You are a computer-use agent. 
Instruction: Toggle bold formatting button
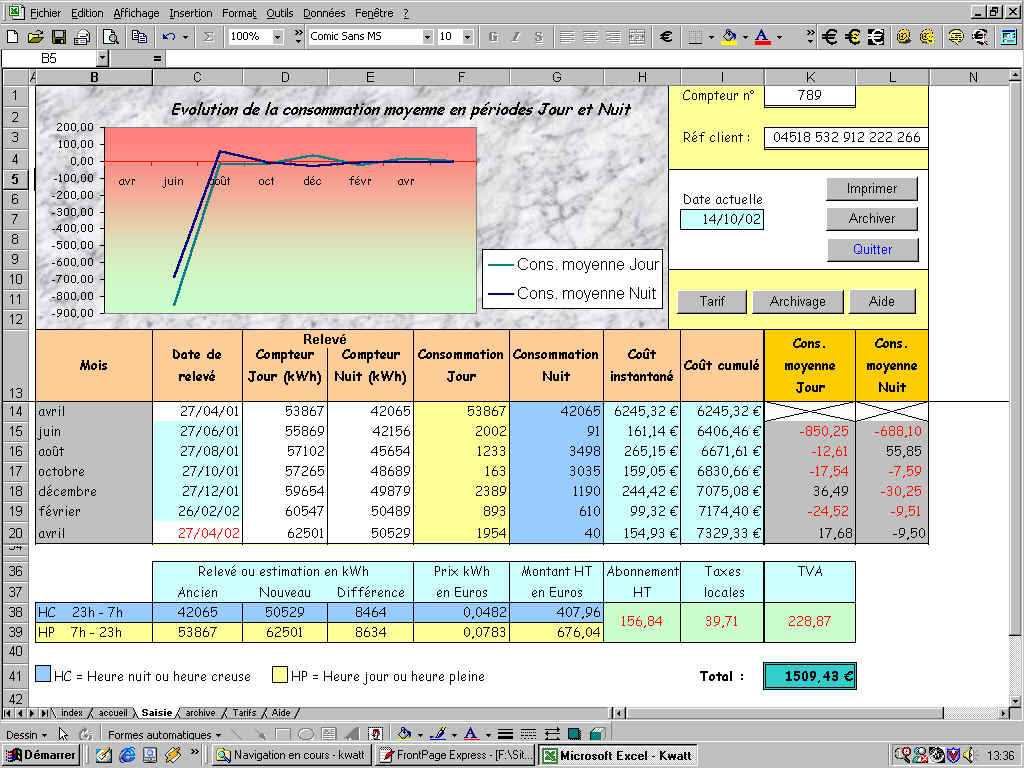click(493, 37)
